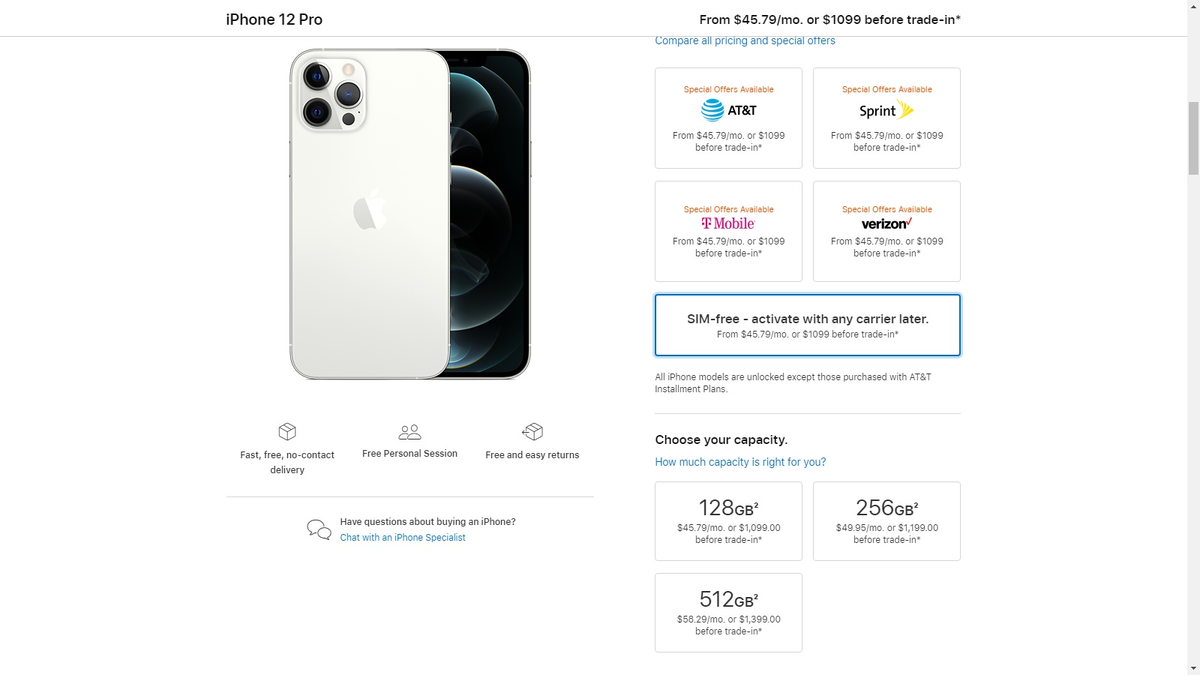The width and height of the screenshot is (1200, 675).
Task: Click the silver iPhone product image
Action: pyautogui.click(x=408, y=214)
